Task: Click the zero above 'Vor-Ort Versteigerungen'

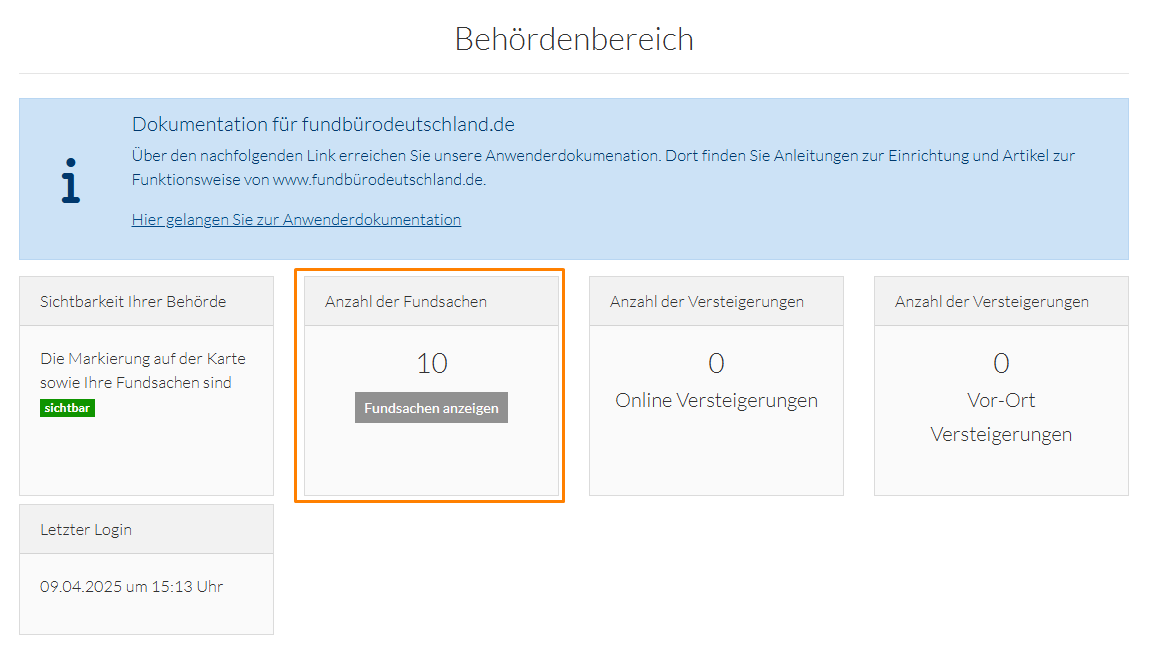Action: tap(1001, 363)
